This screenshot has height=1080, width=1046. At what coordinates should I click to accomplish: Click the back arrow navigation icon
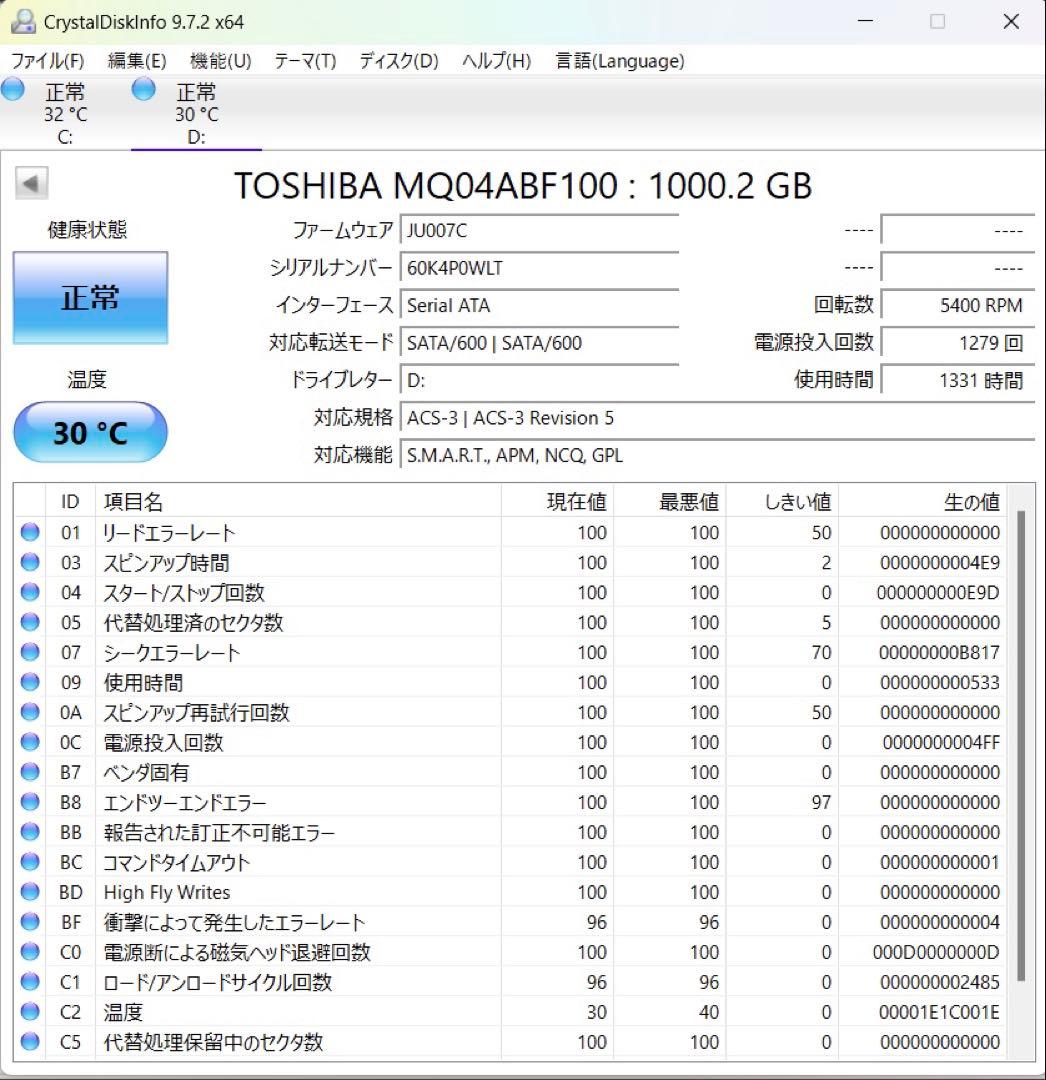point(33,183)
